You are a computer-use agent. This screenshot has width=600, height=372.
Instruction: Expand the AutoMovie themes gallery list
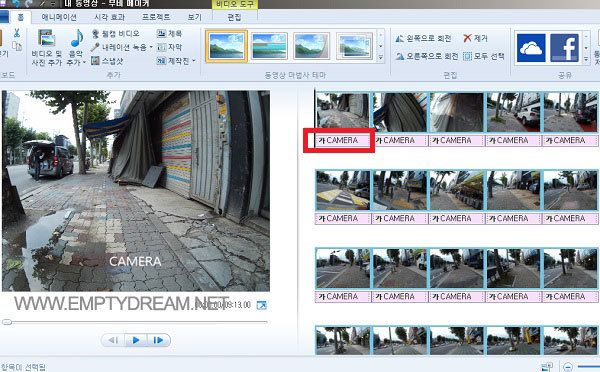(381, 57)
